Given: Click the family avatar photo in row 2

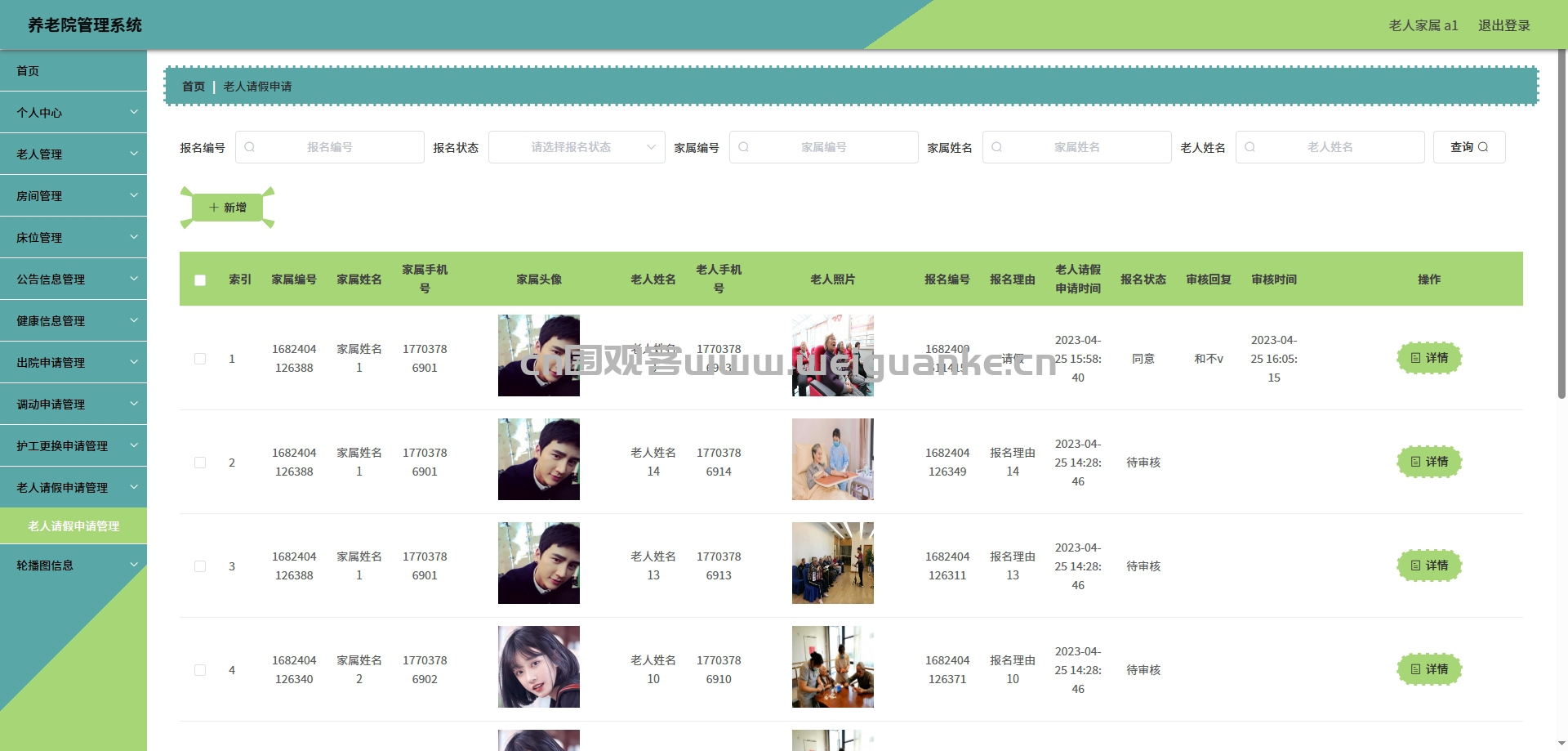Looking at the screenshot, I should click(x=539, y=459).
